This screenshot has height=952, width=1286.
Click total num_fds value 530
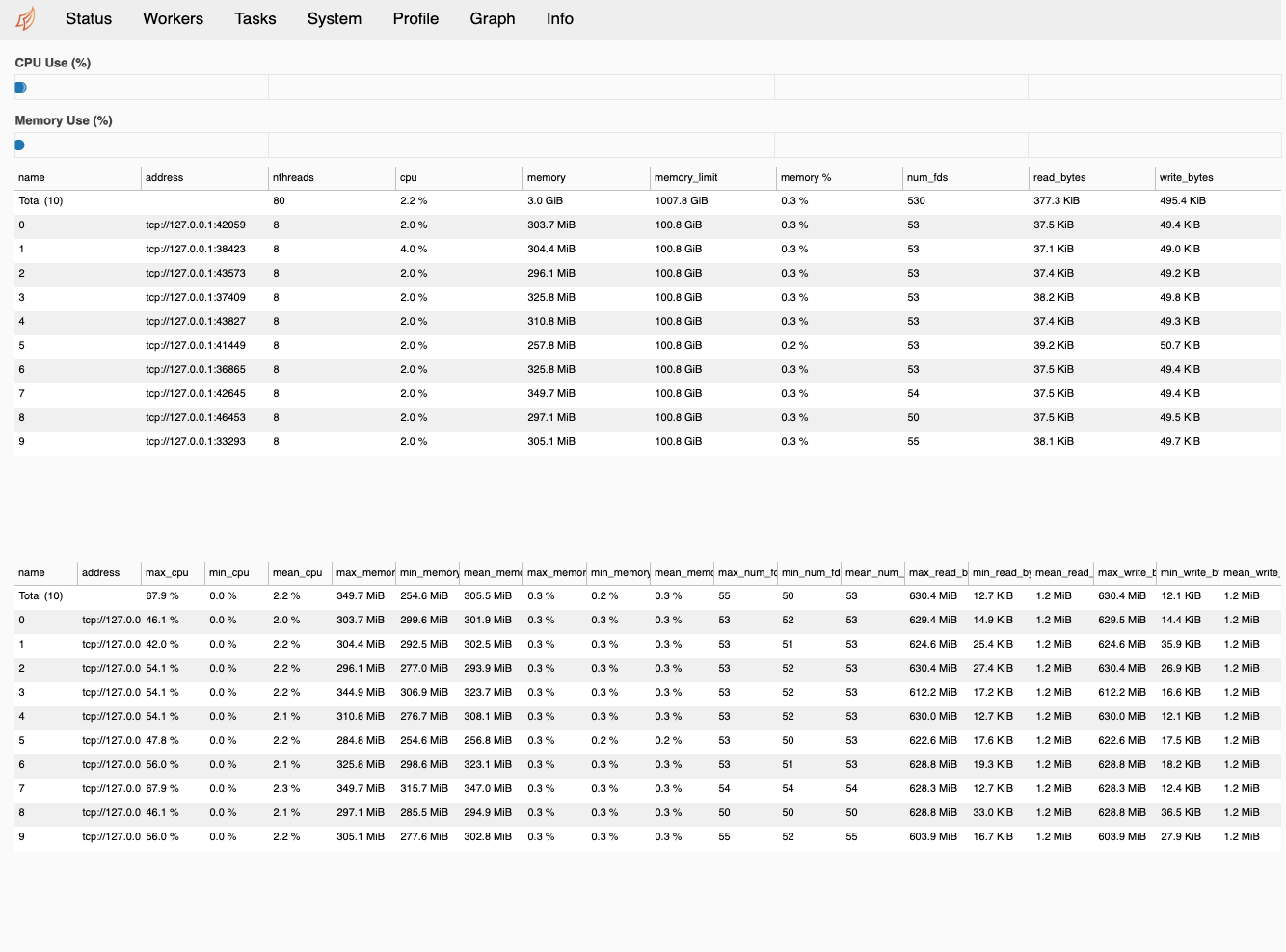tap(916, 200)
